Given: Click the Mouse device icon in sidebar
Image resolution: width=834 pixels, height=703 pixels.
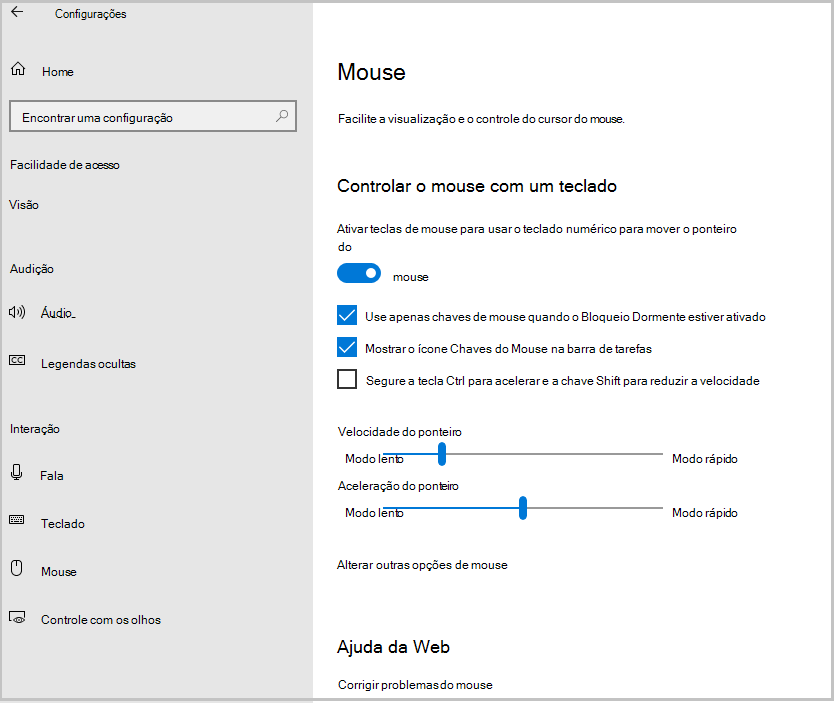Looking at the screenshot, I should pos(17,568).
